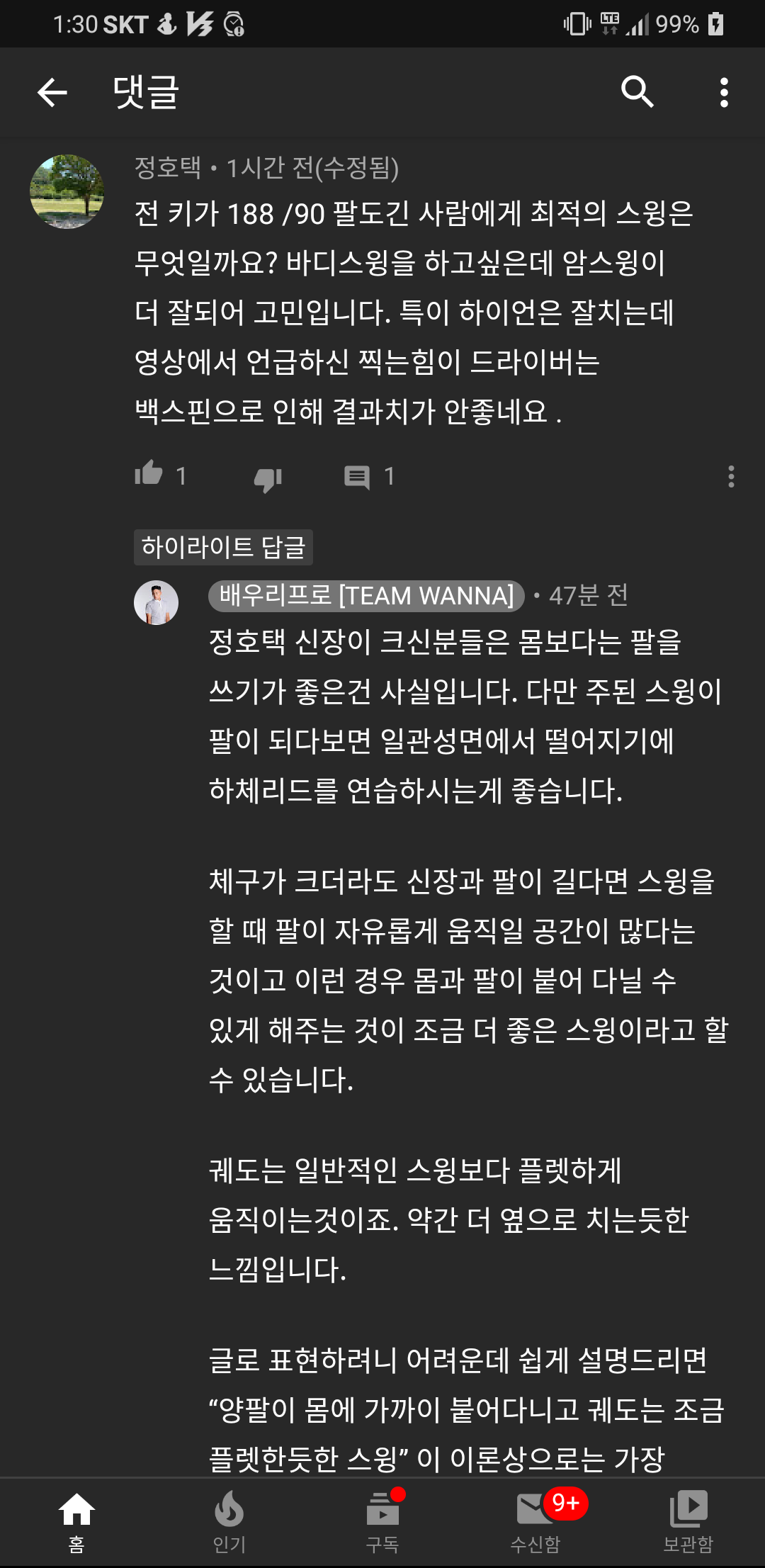The width and height of the screenshot is (765, 1568).
Task: Open the top-right overflow menu
Action: [x=724, y=92]
